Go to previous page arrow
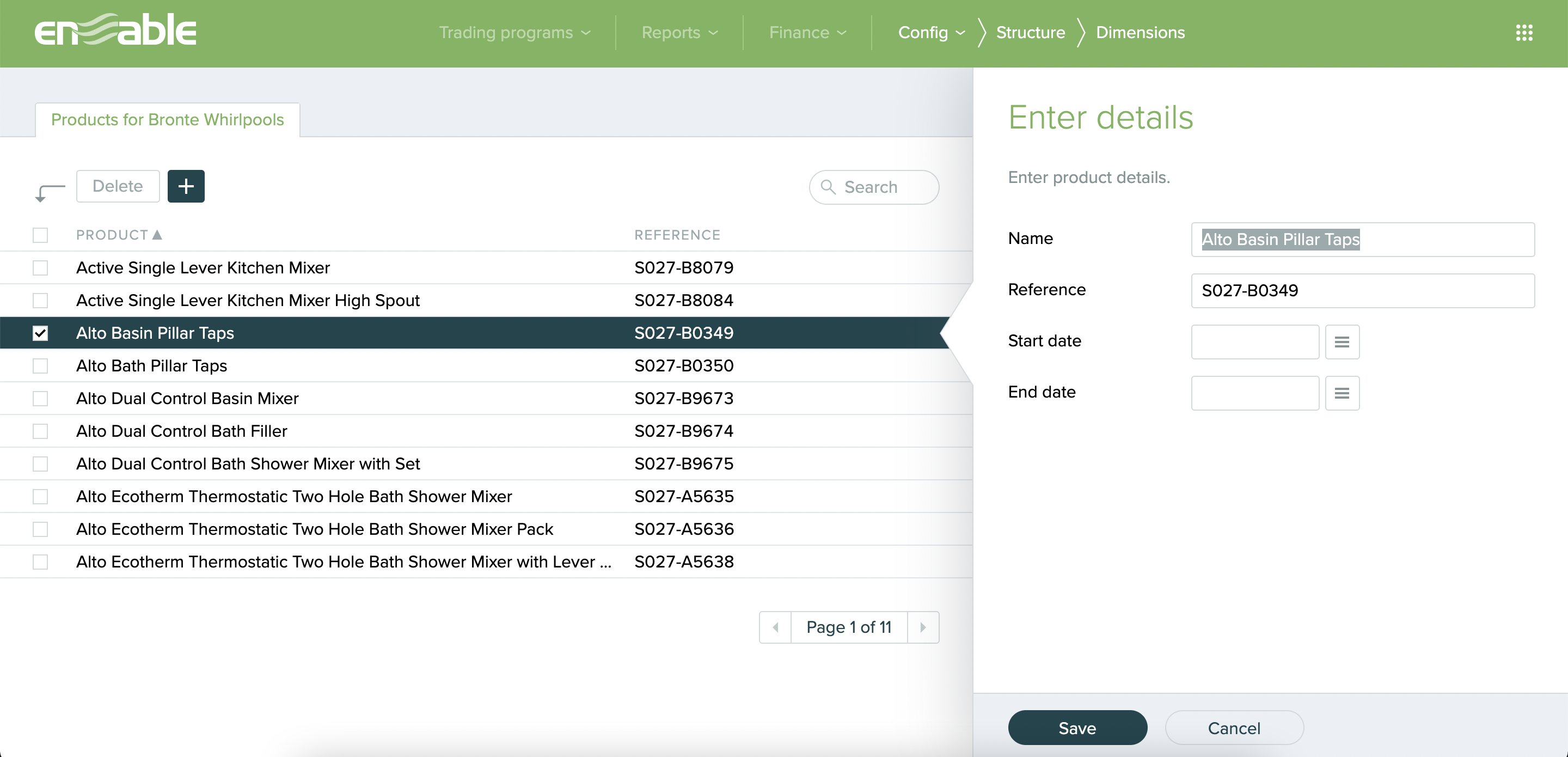Screen dimensions: 1568x757 pyautogui.click(x=775, y=627)
